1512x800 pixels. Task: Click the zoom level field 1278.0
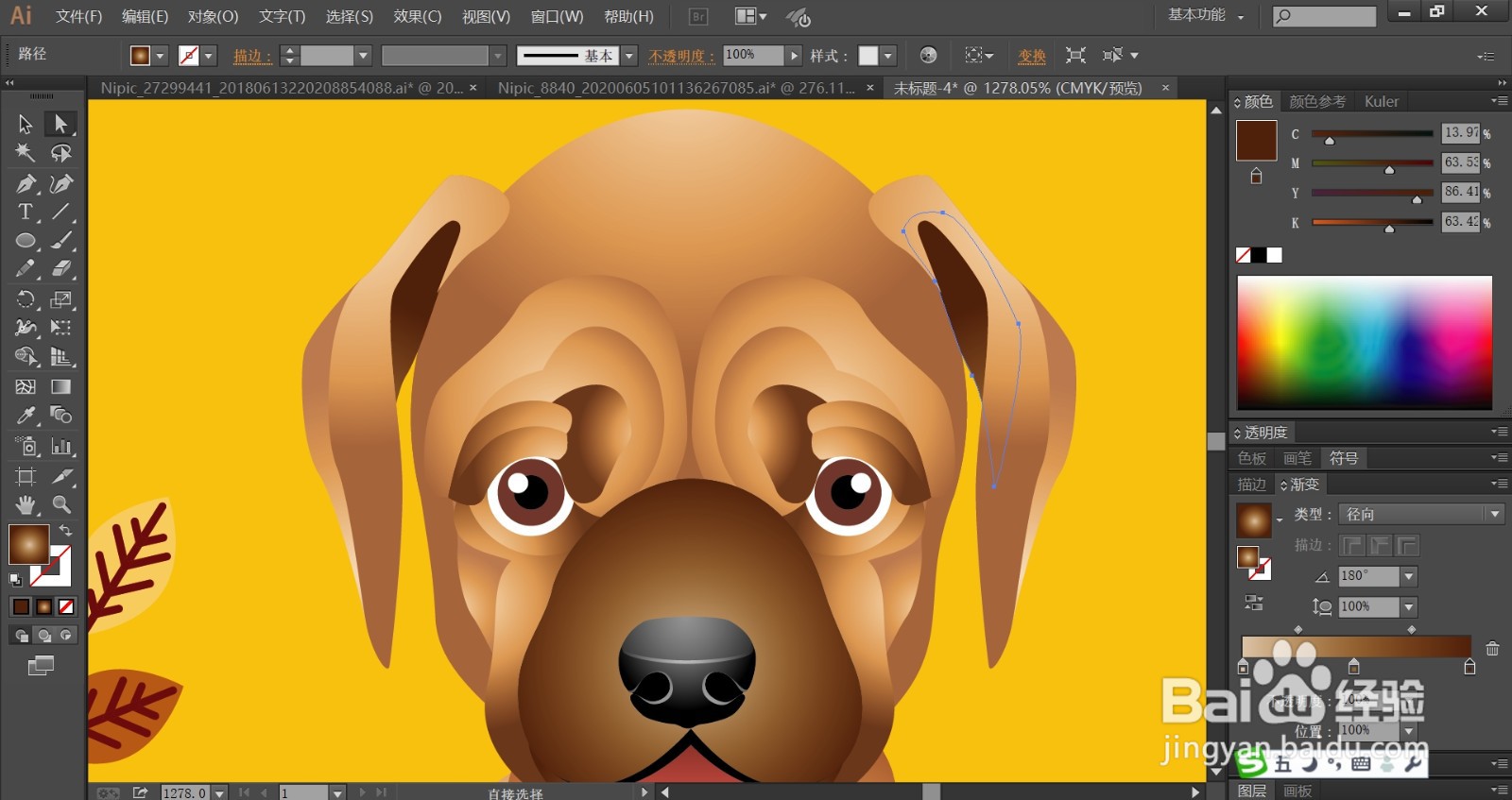(x=185, y=792)
